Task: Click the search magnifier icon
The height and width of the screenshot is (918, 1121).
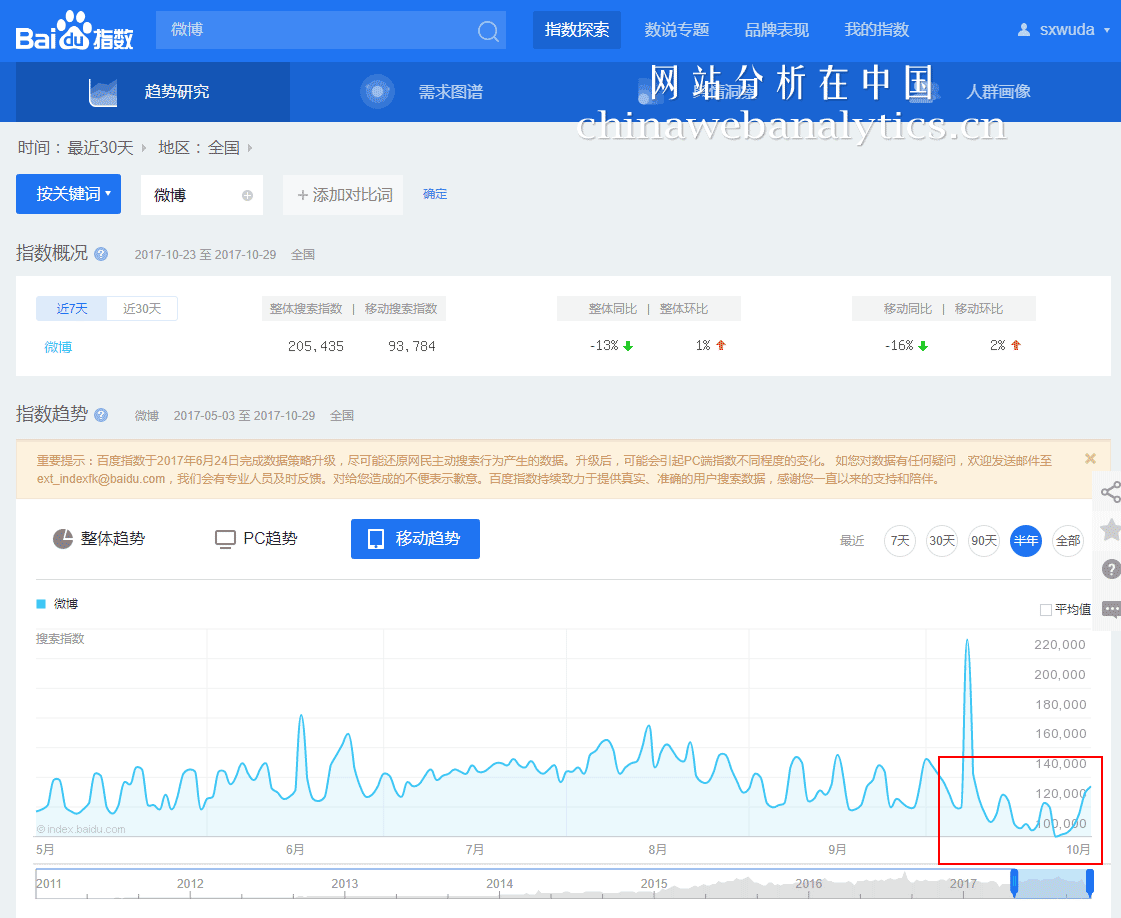Action: [488, 31]
